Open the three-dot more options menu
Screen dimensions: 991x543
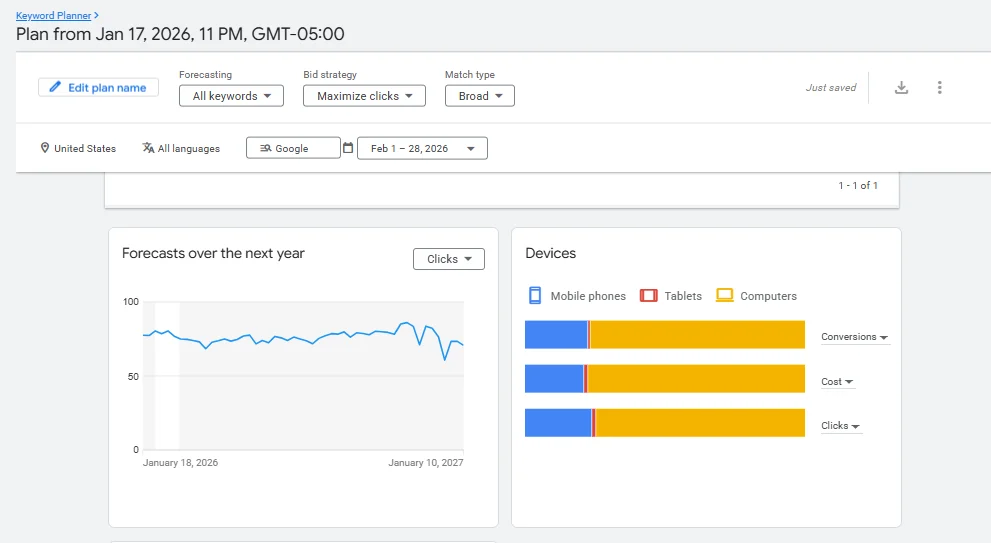pos(940,87)
